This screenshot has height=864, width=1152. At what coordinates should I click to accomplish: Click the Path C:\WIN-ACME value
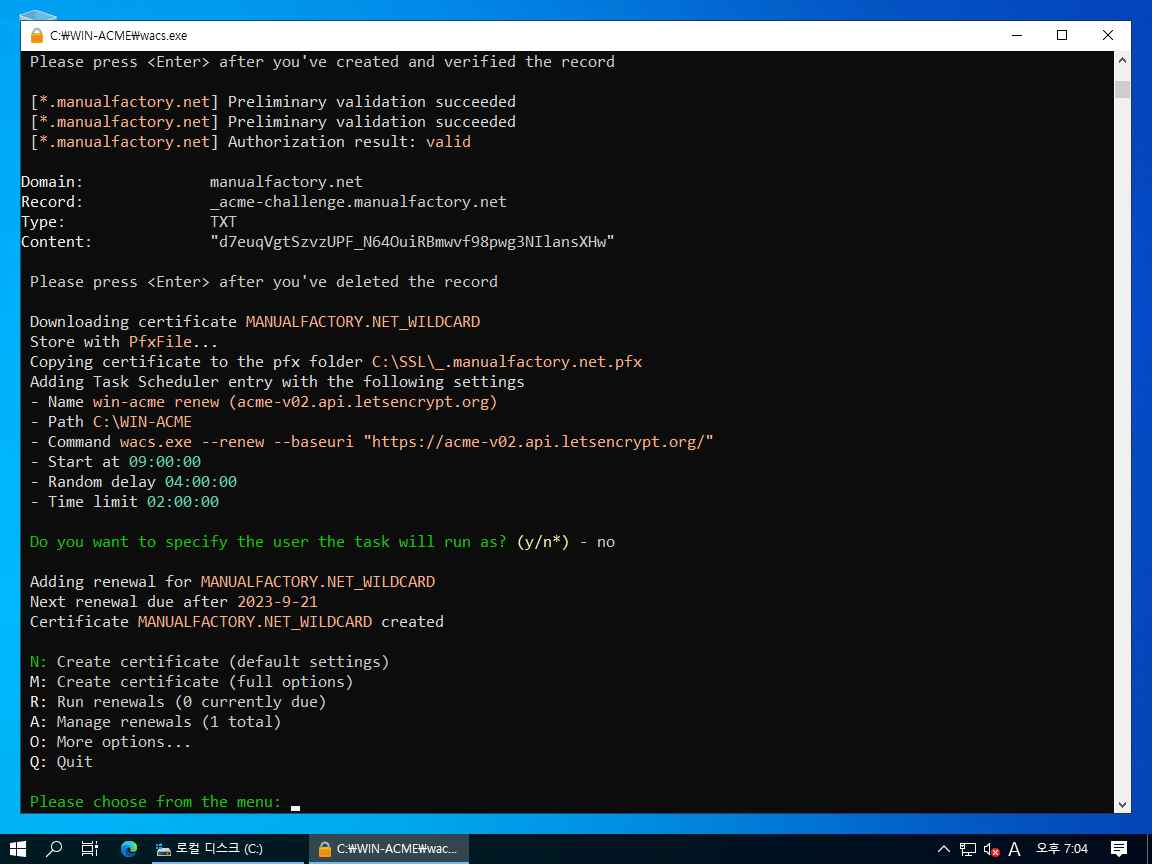point(143,422)
